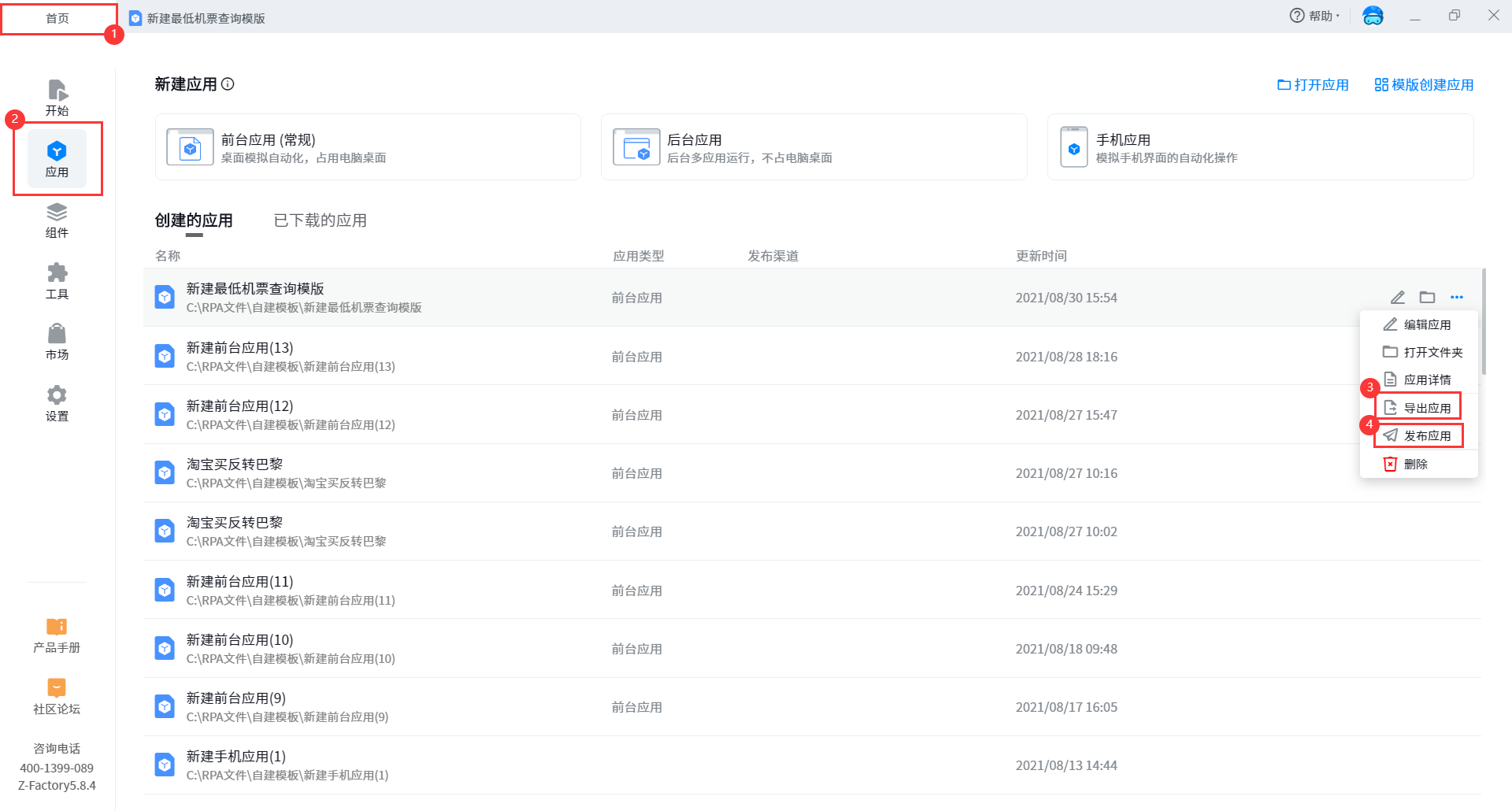This screenshot has height=811, width=1512.
Task: Click the 模版创建应用 link
Action: (1424, 85)
